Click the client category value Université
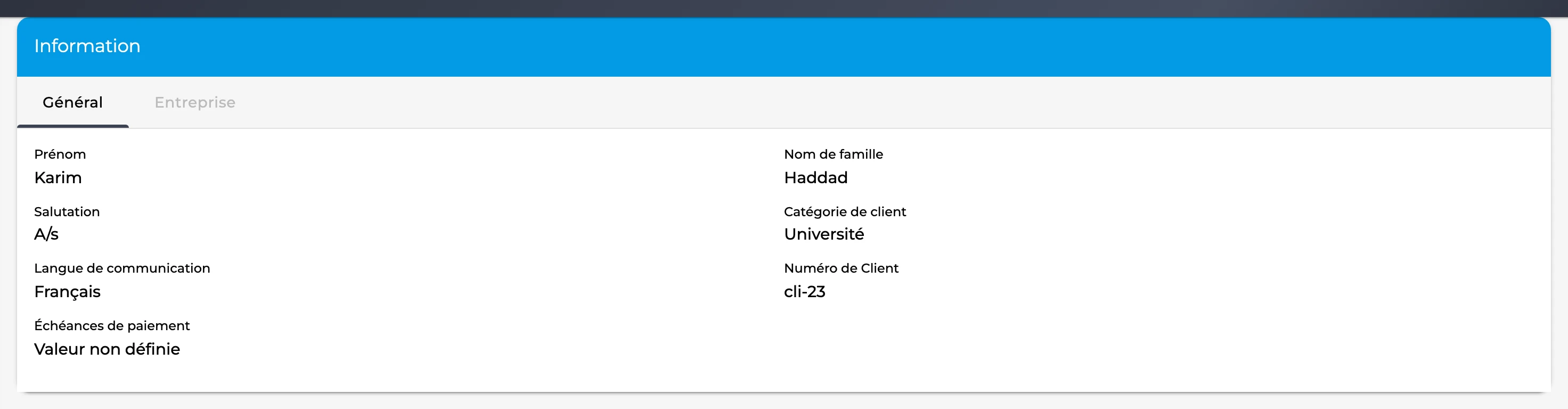 [x=824, y=234]
